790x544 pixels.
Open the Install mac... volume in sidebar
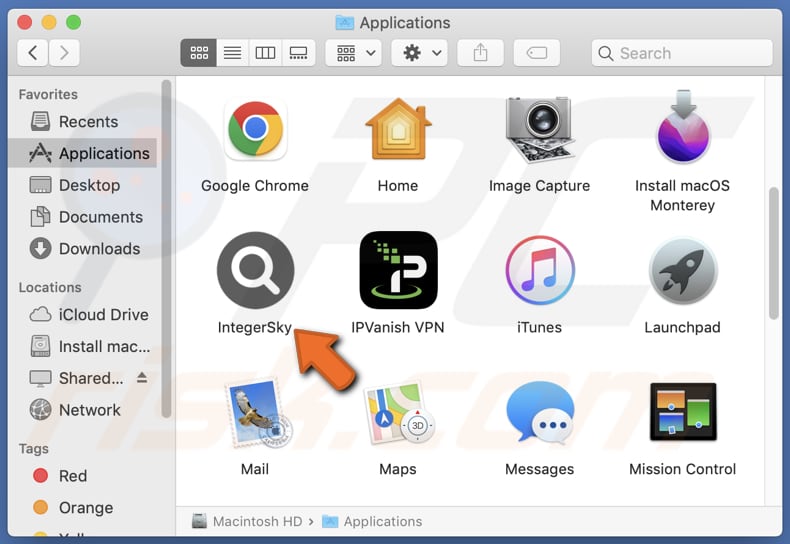point(83,346)
